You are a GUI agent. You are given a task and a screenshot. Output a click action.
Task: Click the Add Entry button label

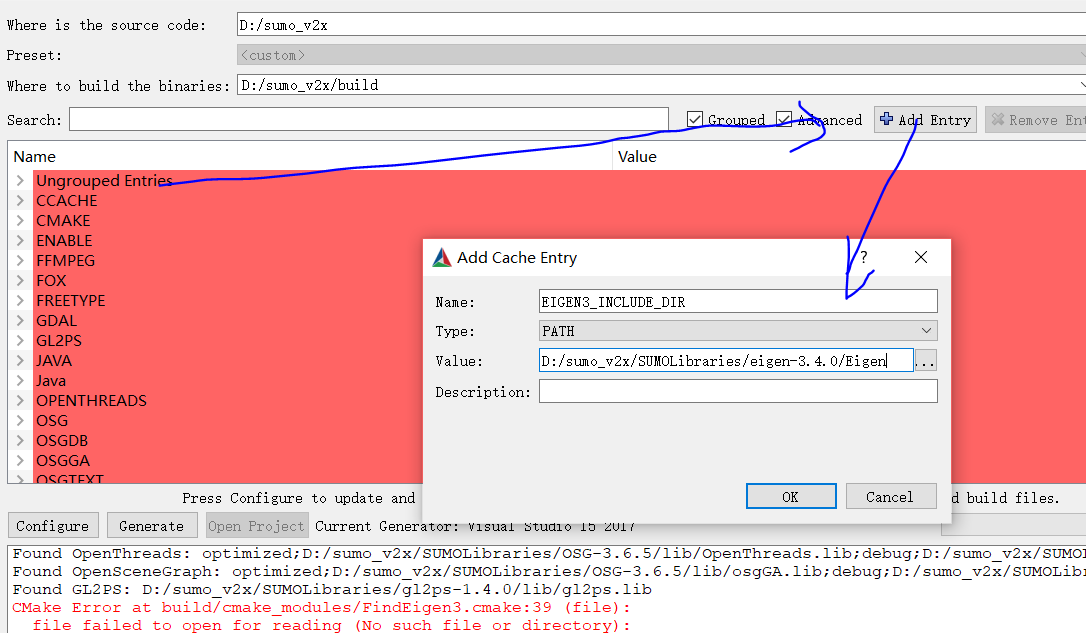tap(934, 120)
